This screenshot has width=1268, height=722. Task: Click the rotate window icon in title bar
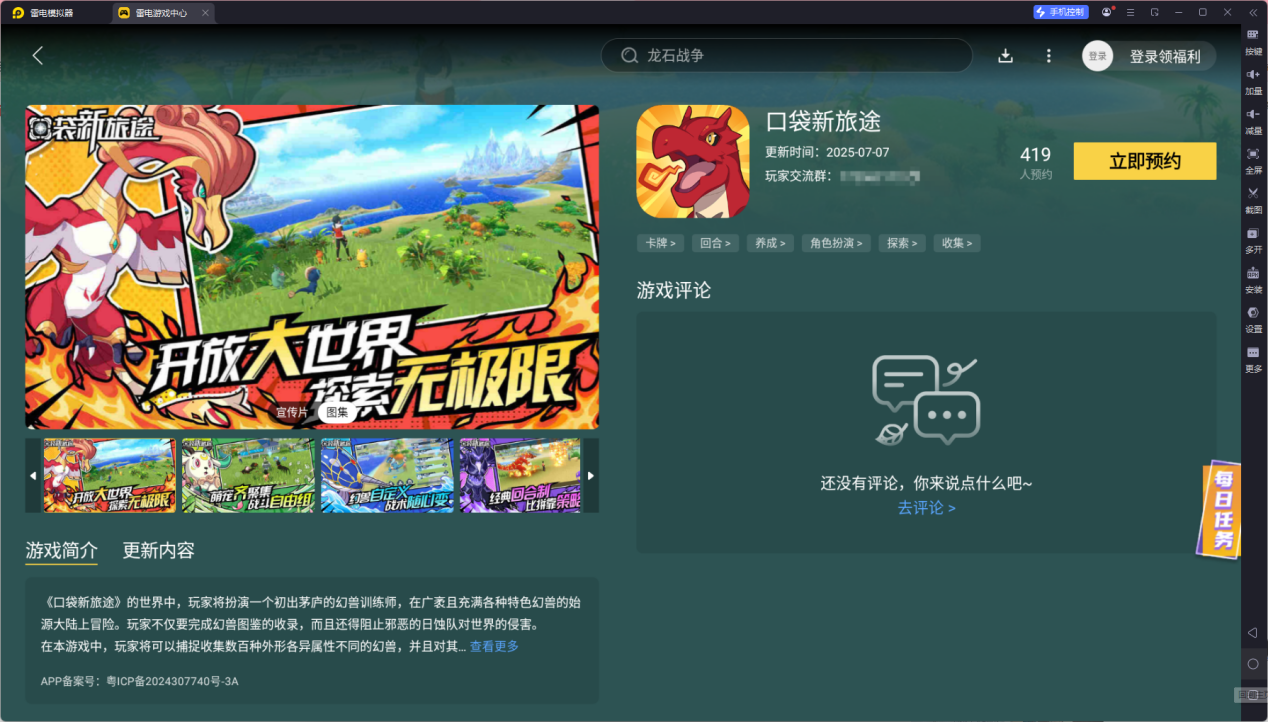click(1154, 12)
